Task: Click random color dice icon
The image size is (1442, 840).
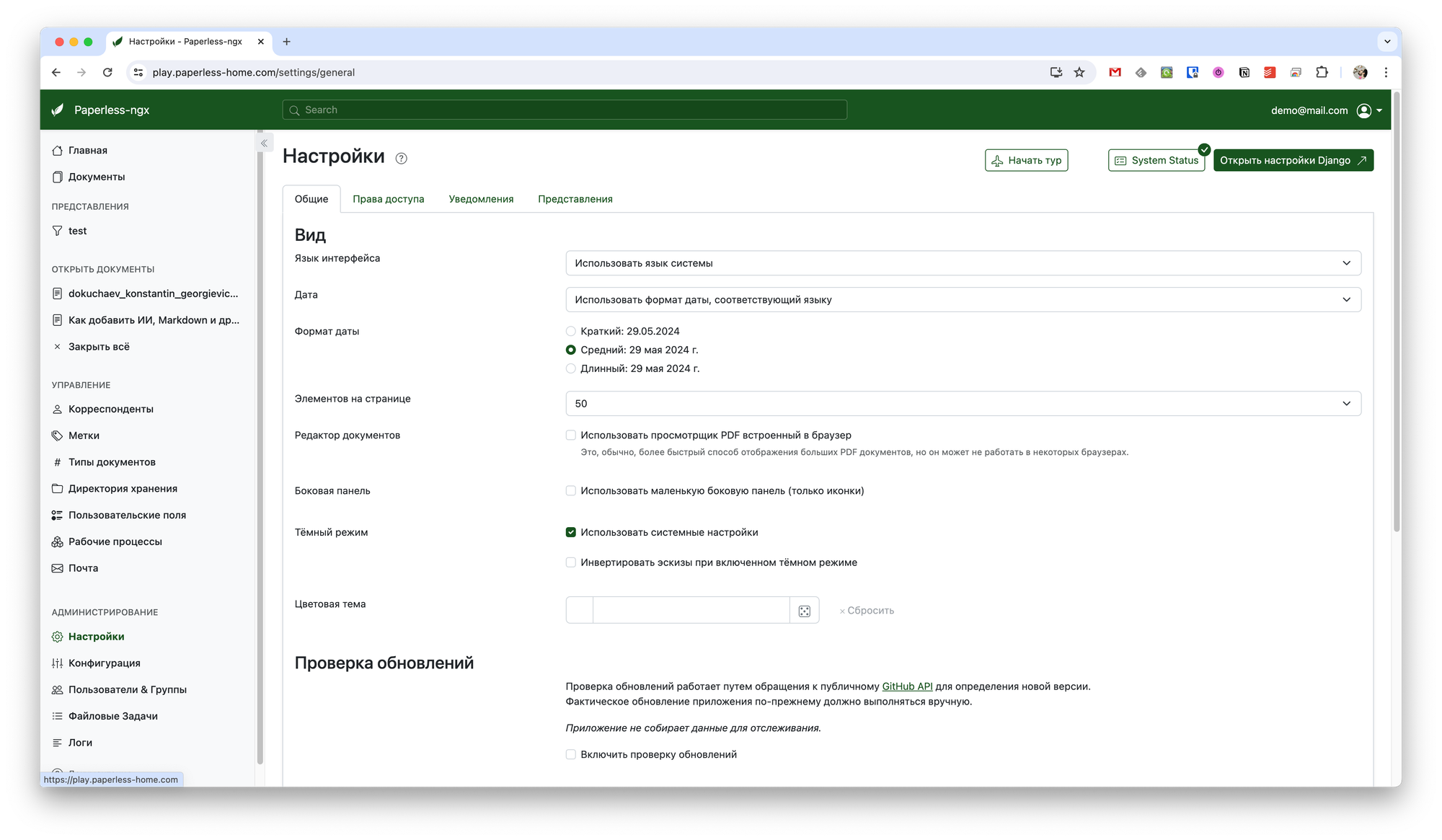Action: tap(805, 611)
